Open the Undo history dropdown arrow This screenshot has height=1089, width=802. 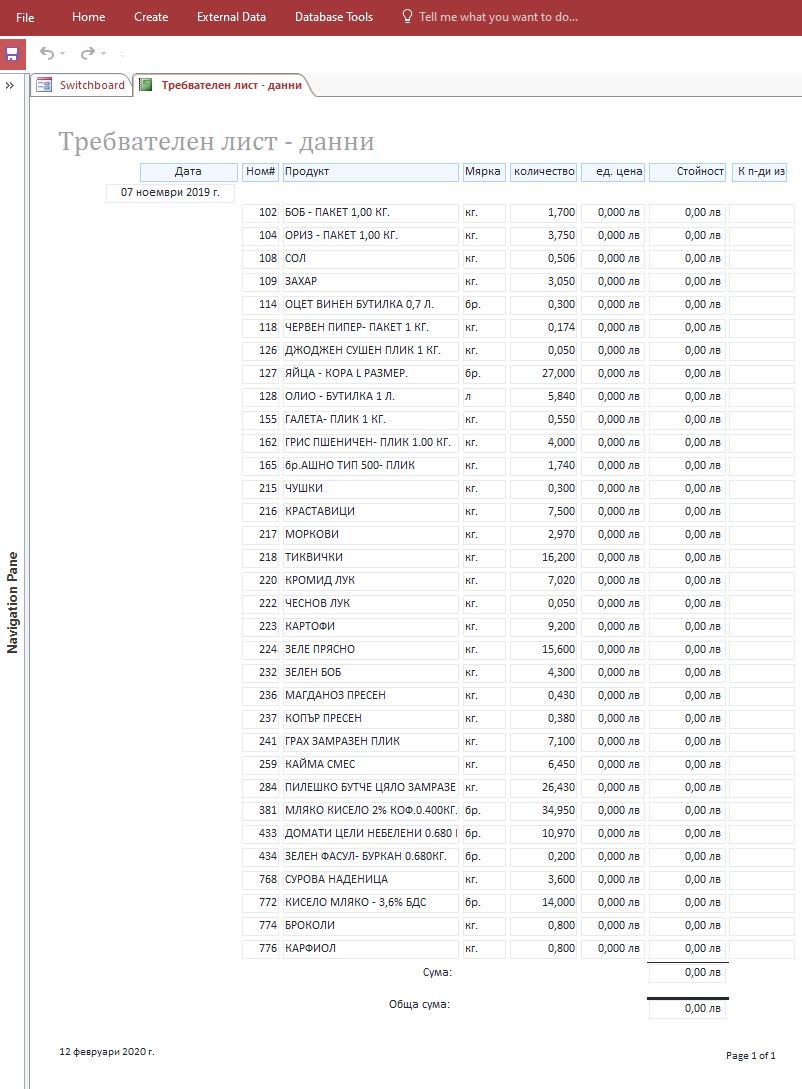[x=62, y=53]
